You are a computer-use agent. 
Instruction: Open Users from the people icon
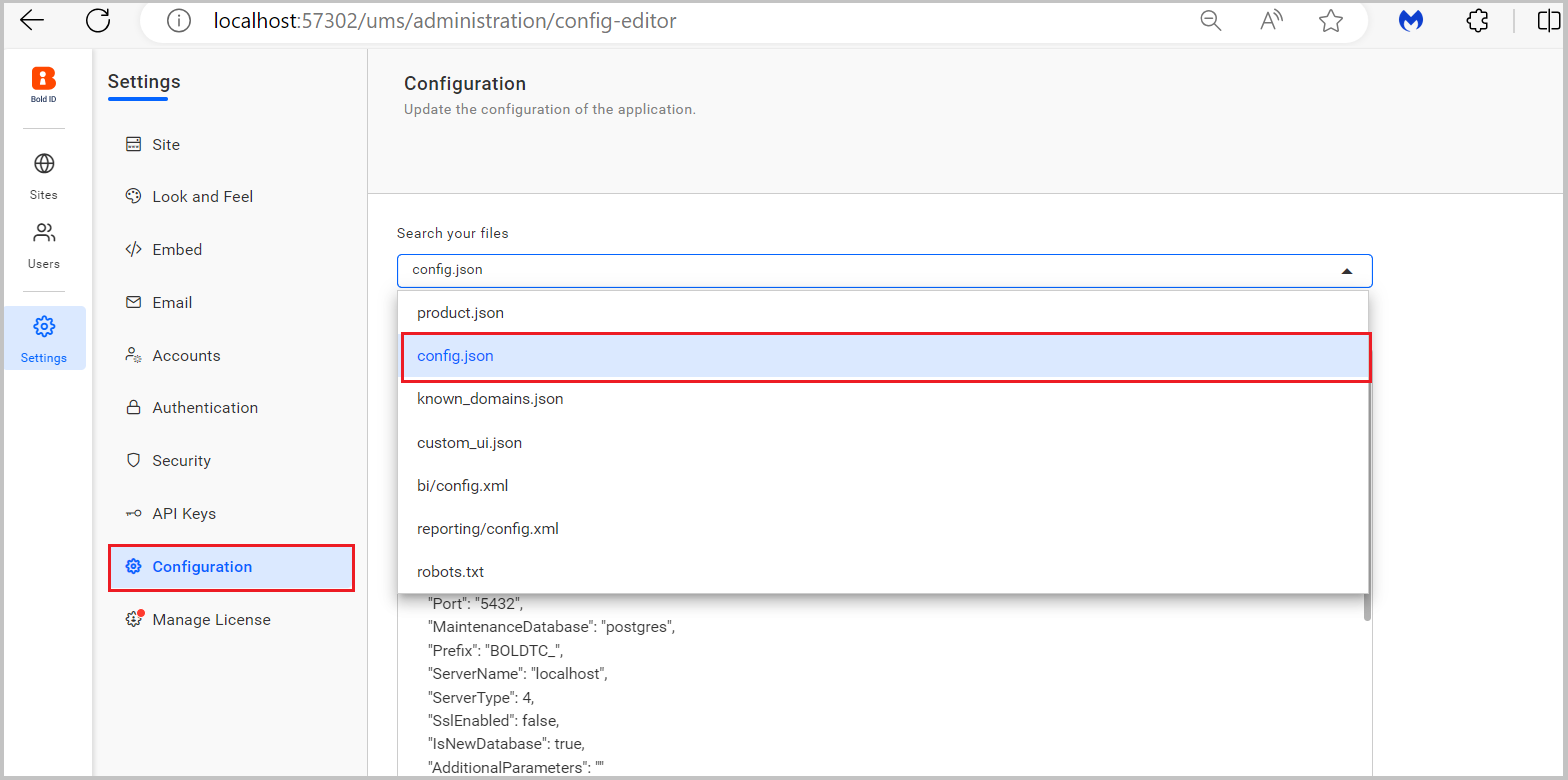tap(44, 233)
